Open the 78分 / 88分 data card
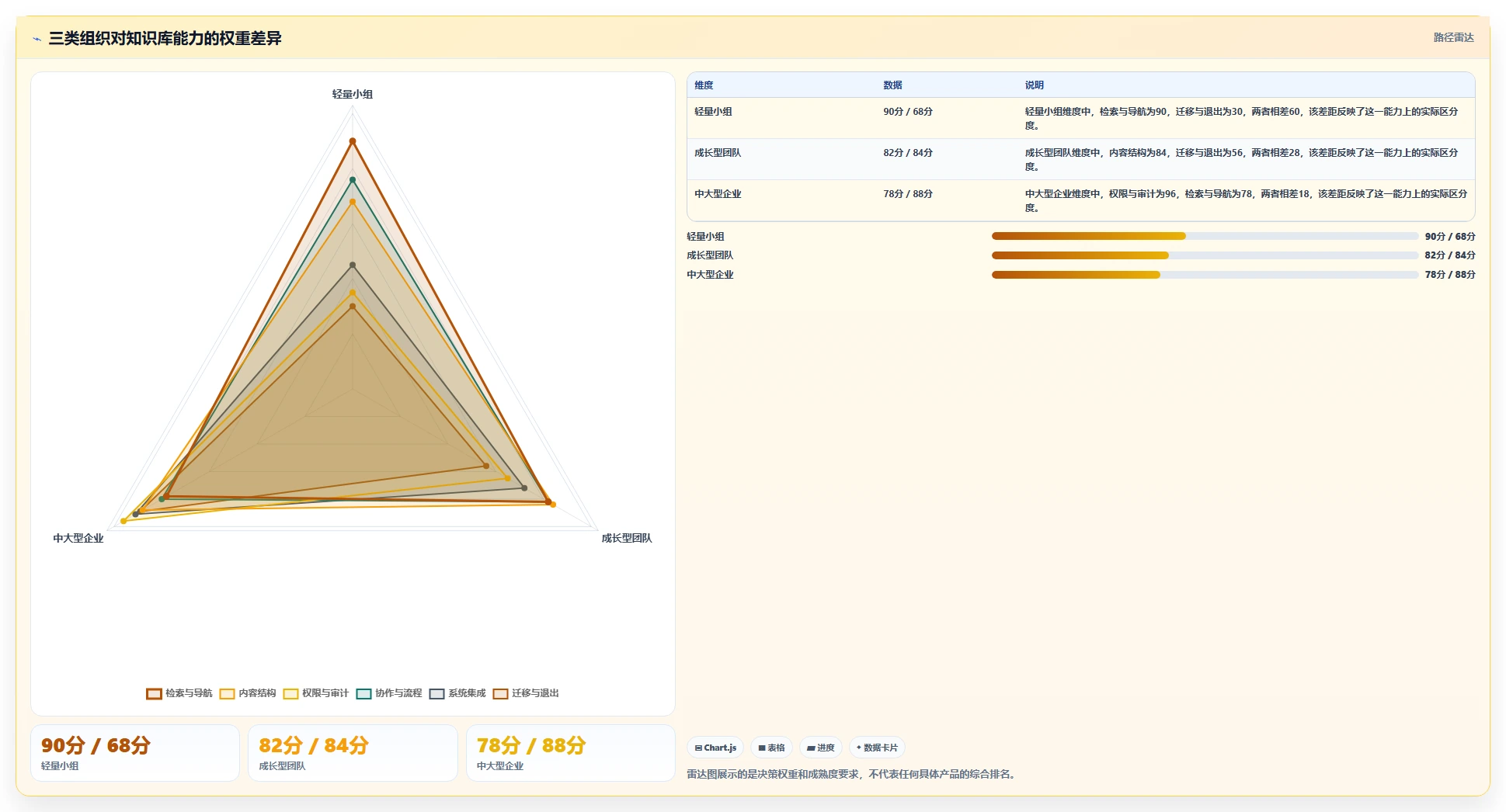The height and width of the screenshot is (812, 1506). (571, 753)
